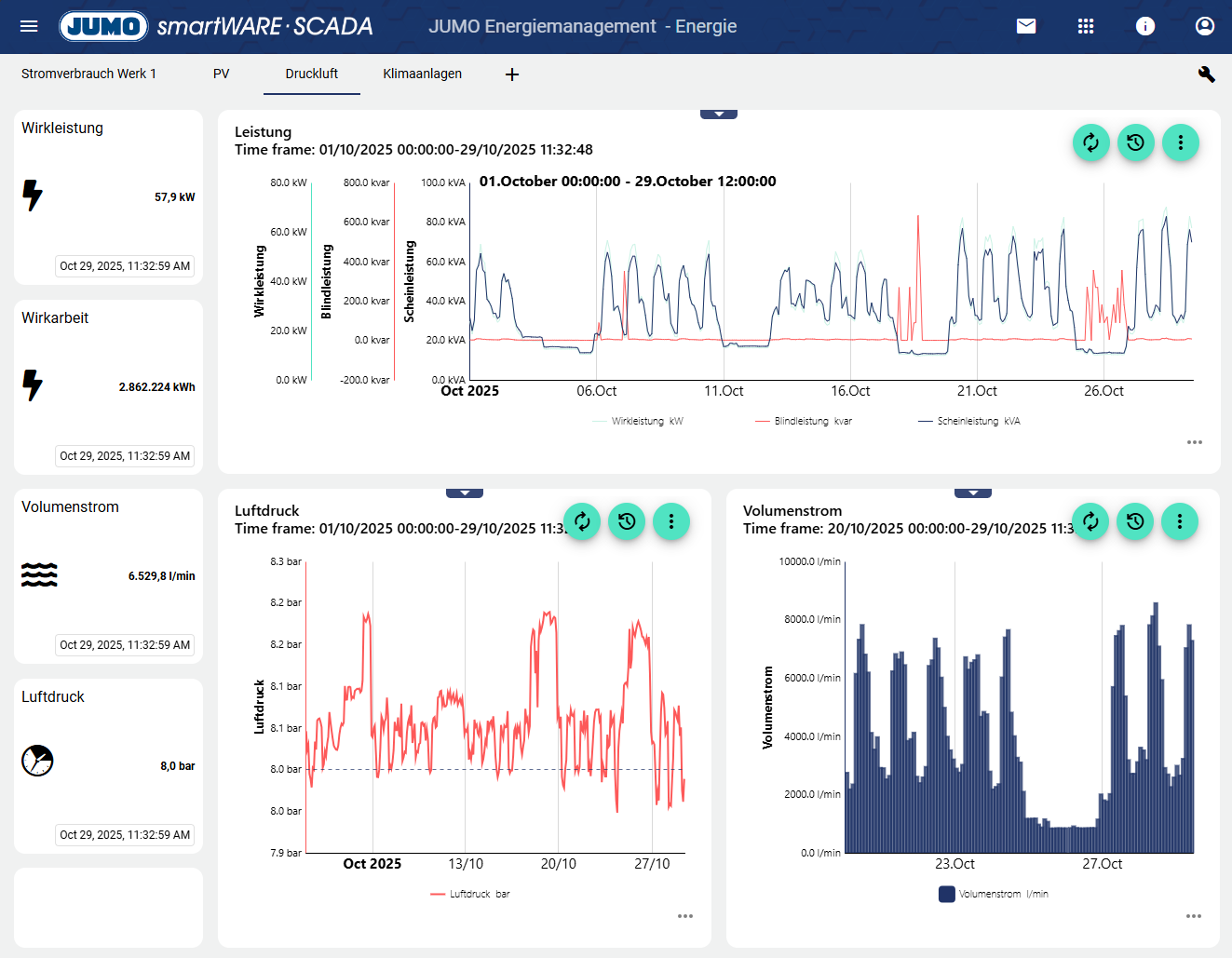Switch to the Klimaanlagen tab

[422, 74]
